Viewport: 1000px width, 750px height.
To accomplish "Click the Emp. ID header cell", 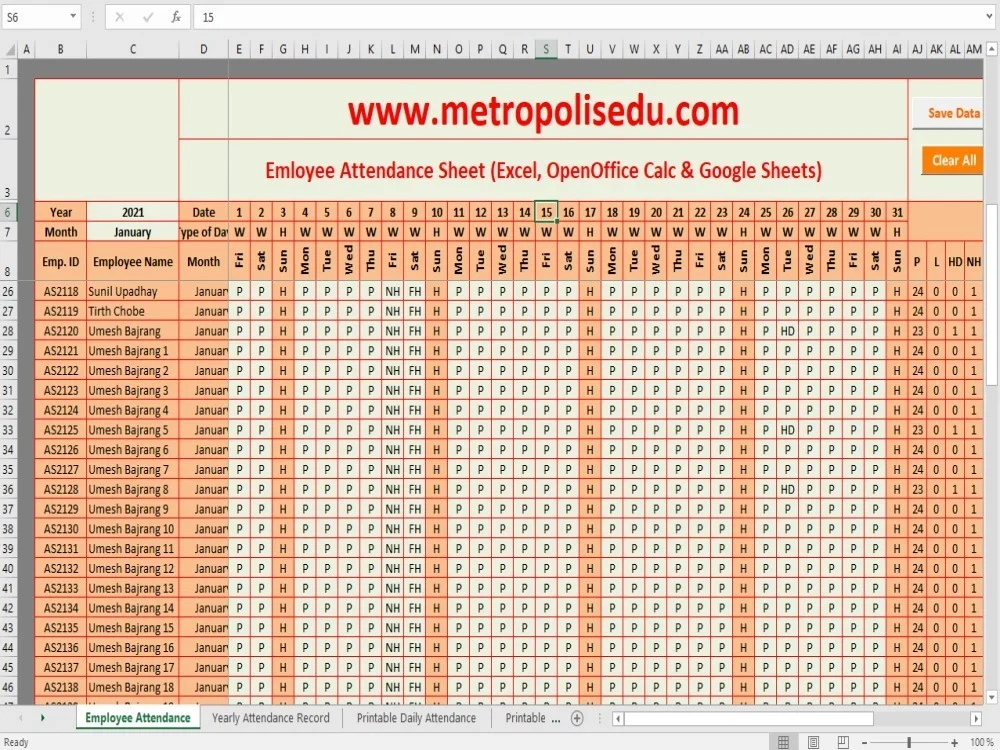I will (x=61, y=261).
